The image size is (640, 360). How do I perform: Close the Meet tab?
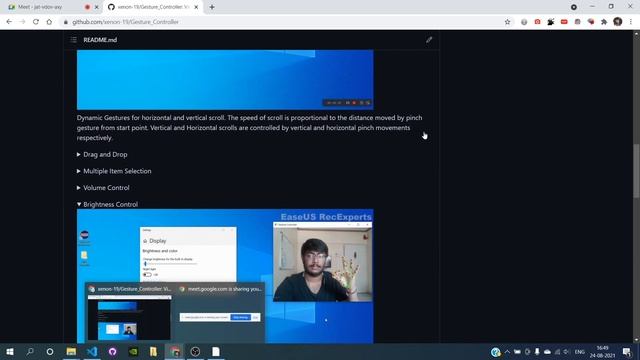click(x=97, y=7)
